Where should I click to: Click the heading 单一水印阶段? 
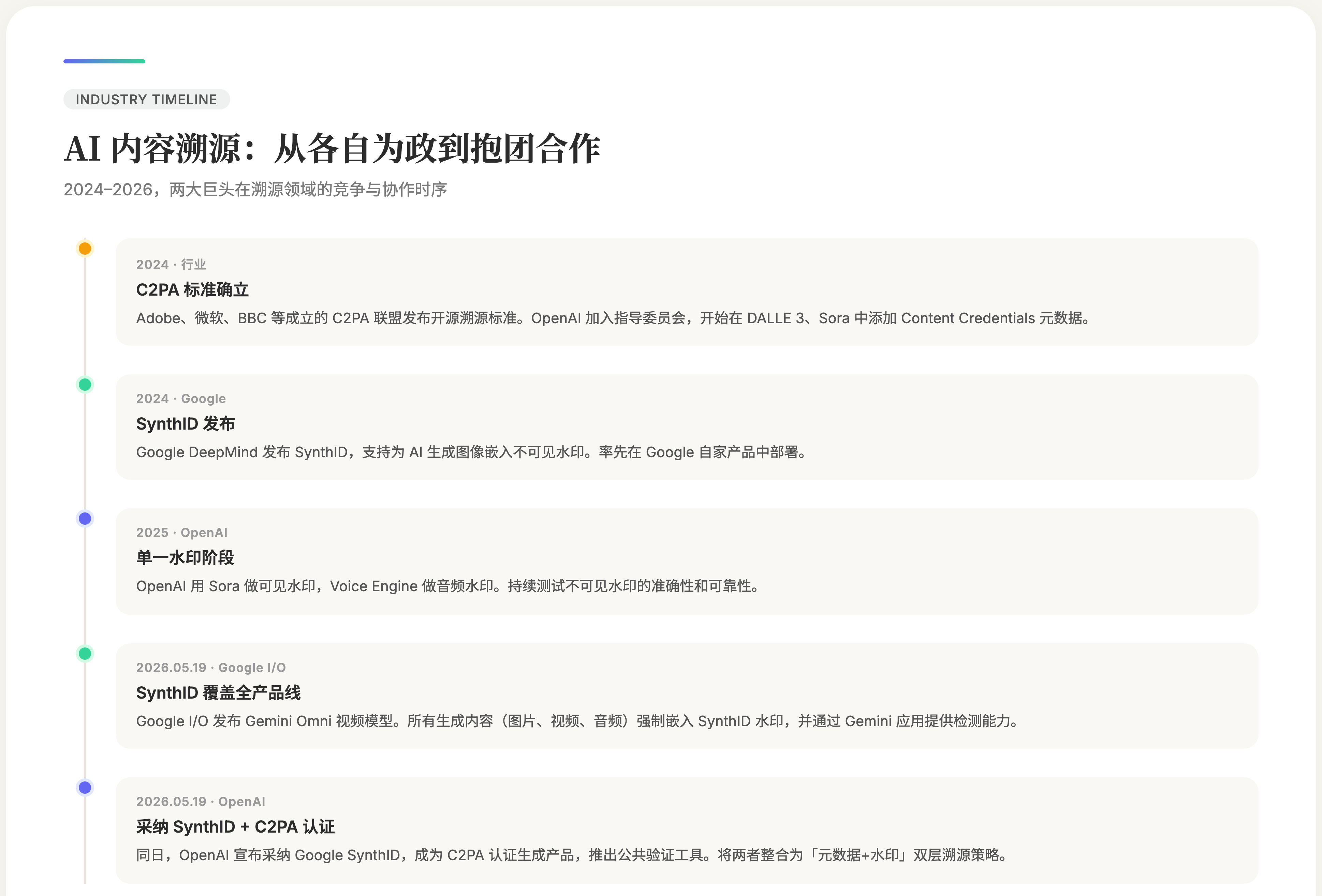coord(186,558)
